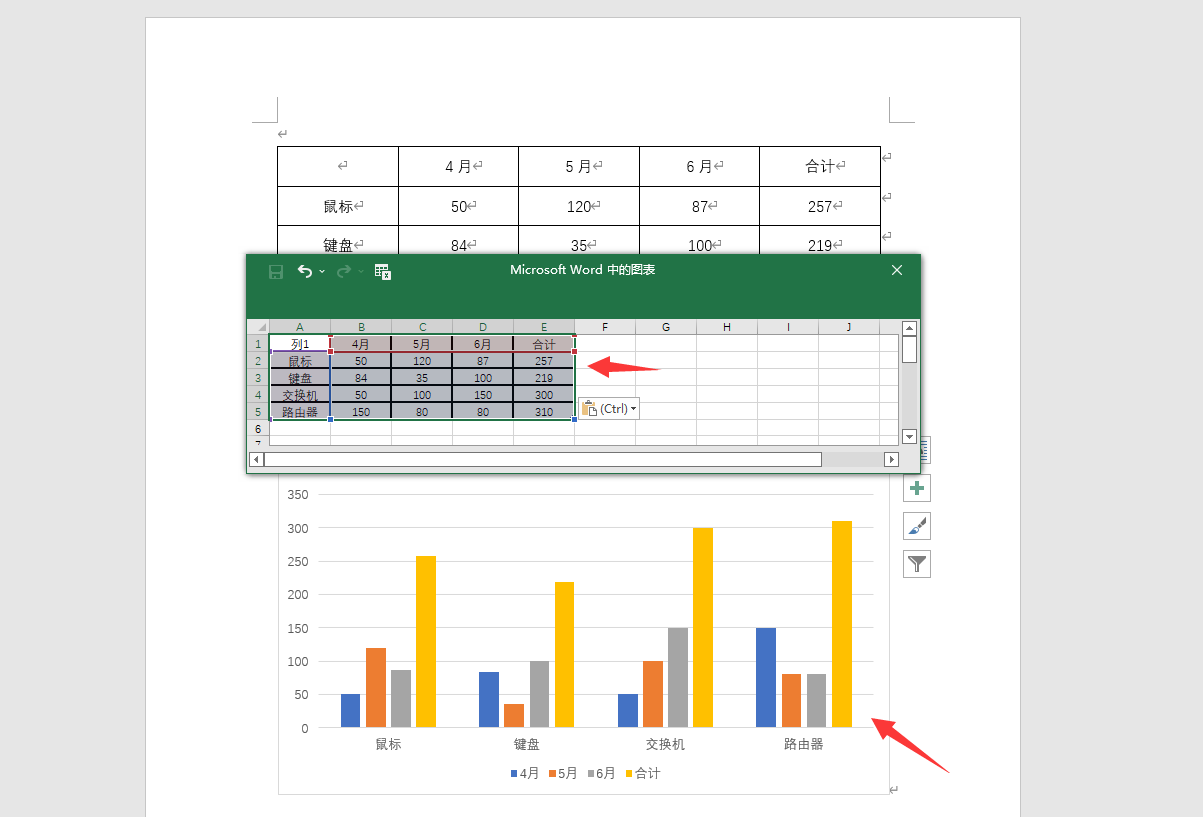
Task: Click the Redo arrow icon
Action: tap(343, 271)
